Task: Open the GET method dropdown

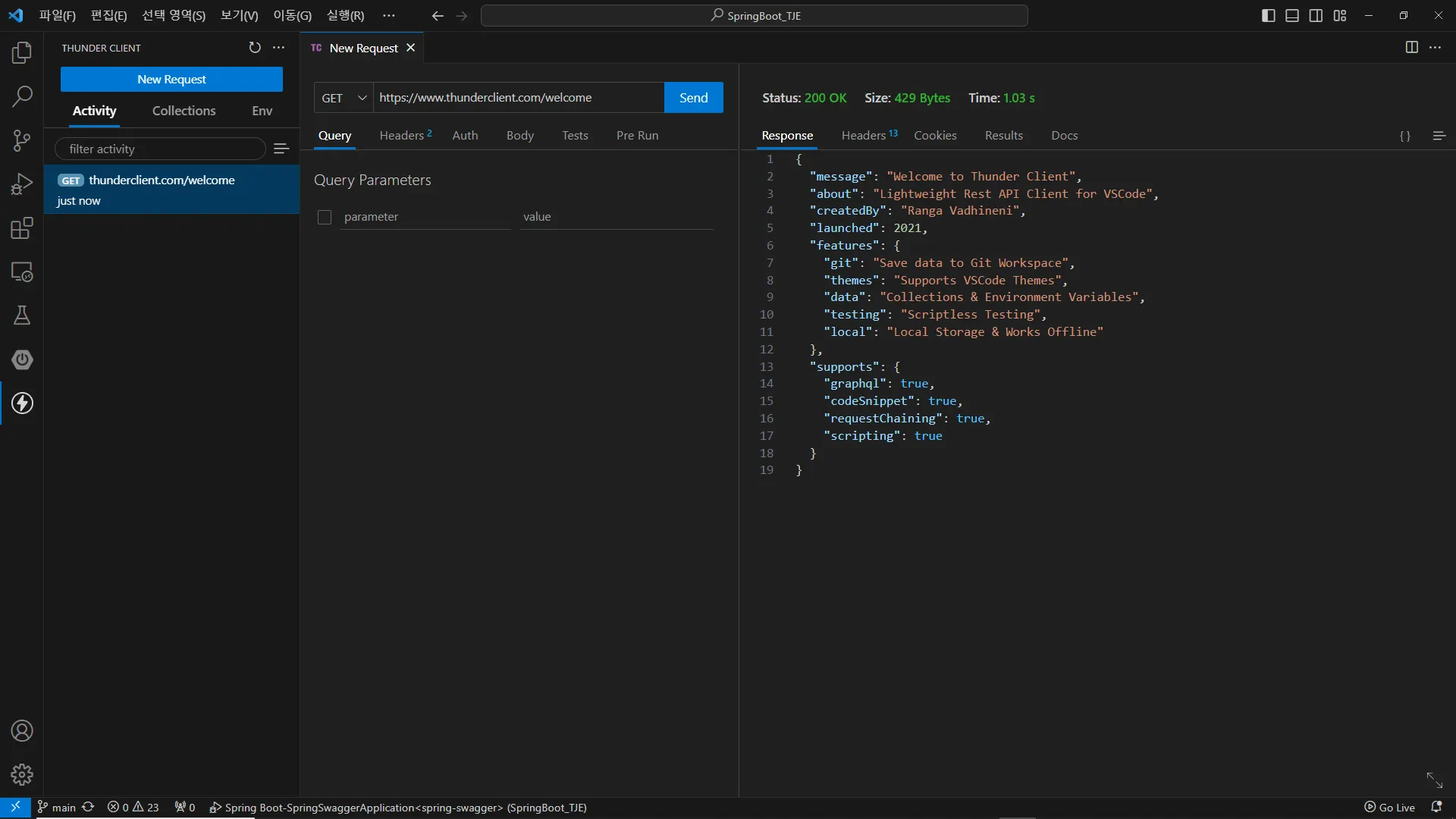Action: coord(344,98)
